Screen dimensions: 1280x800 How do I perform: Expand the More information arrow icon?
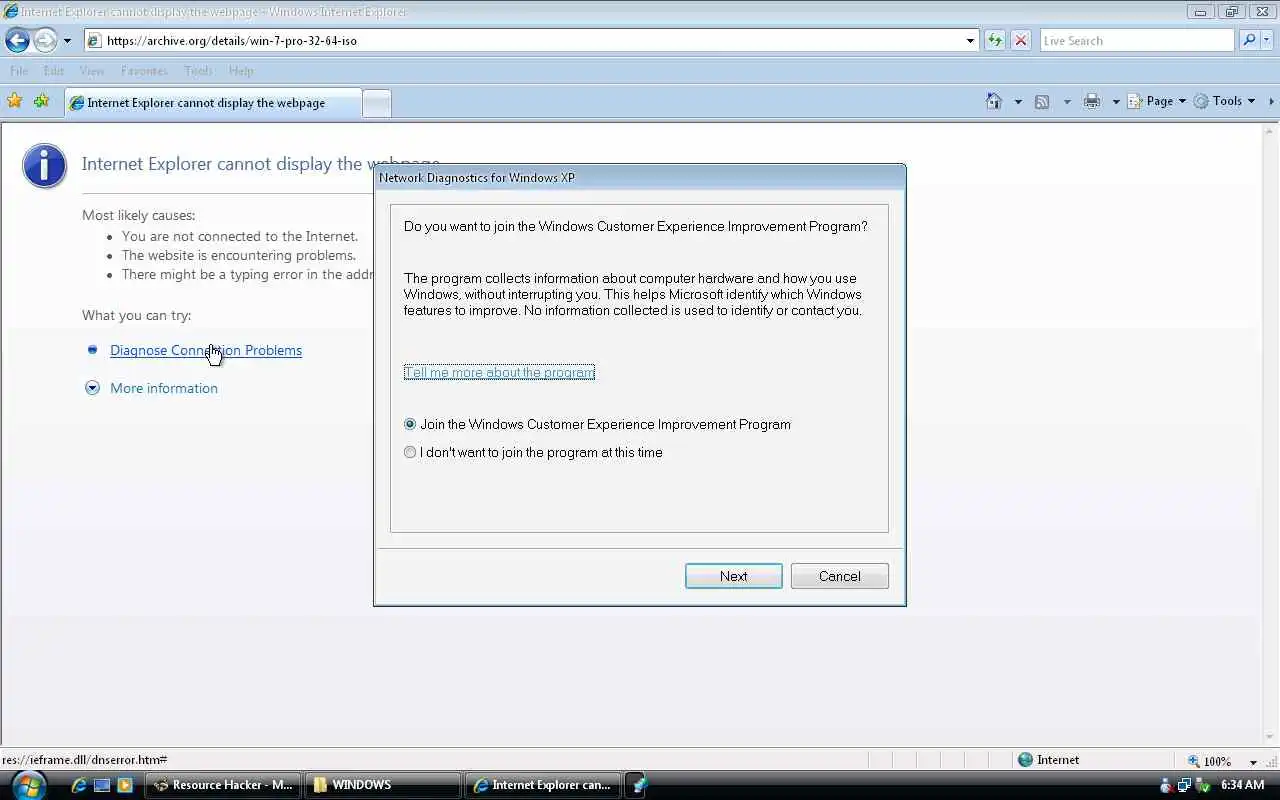click(92, 388)
